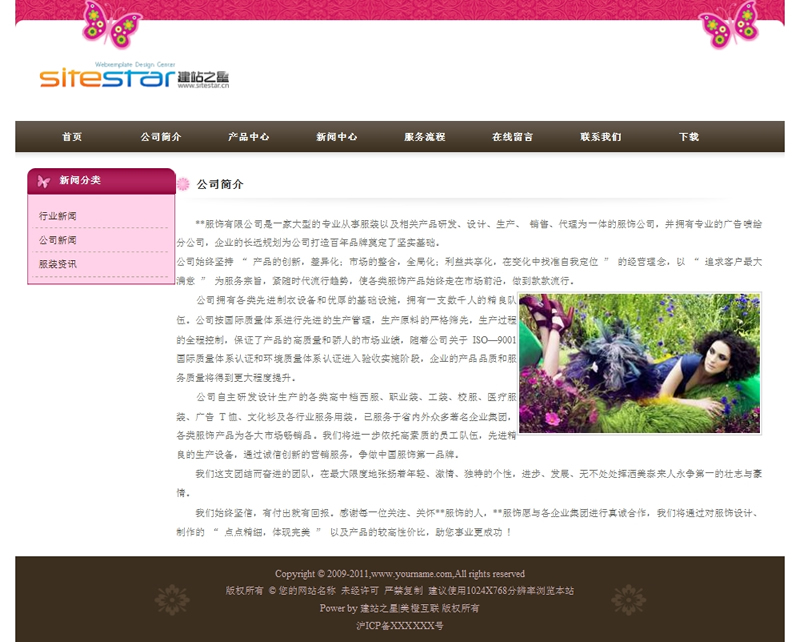
Task: Navigate to 在线留言 page
Action: [512, 137]
